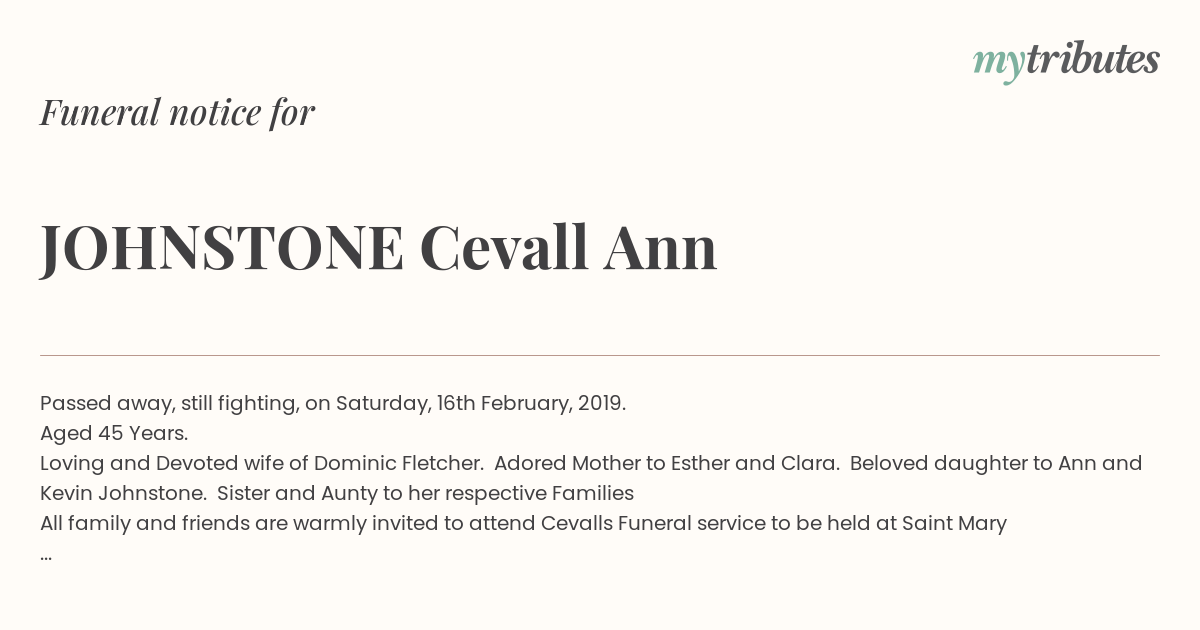Click the 'Aged 45 Years.' text
The height and width of the screenshot is (630, 1200).
pos(114,434)
